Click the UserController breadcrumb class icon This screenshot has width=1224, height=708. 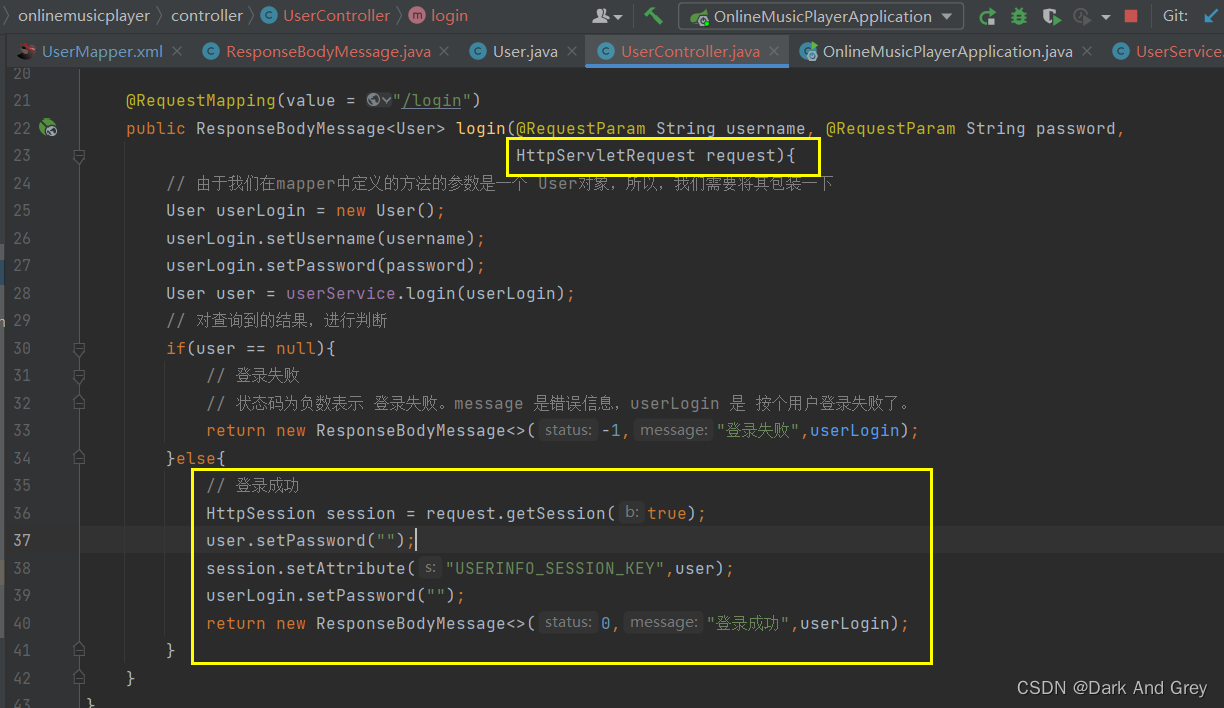269,16
